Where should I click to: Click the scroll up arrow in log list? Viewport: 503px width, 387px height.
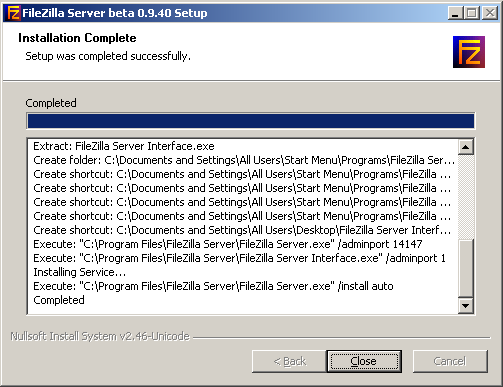click(466, 147)
